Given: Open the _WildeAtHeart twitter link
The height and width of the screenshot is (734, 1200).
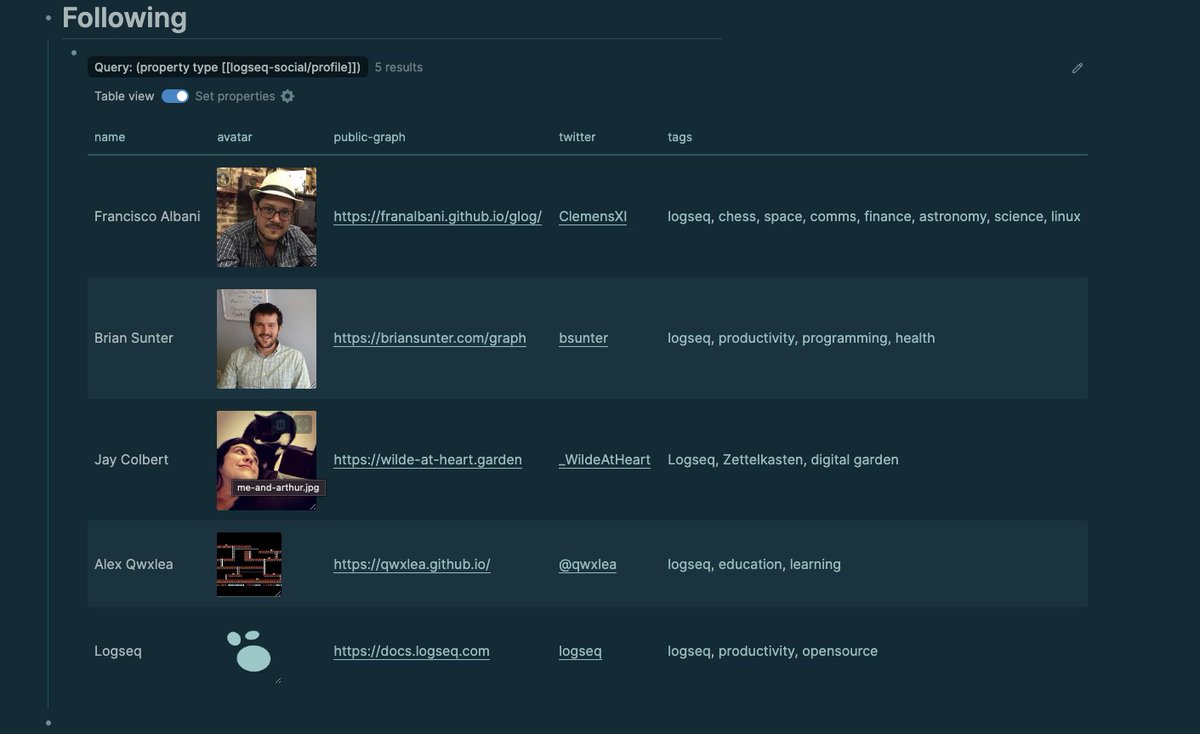Looking at the screenshot, I should click(605, 460).
